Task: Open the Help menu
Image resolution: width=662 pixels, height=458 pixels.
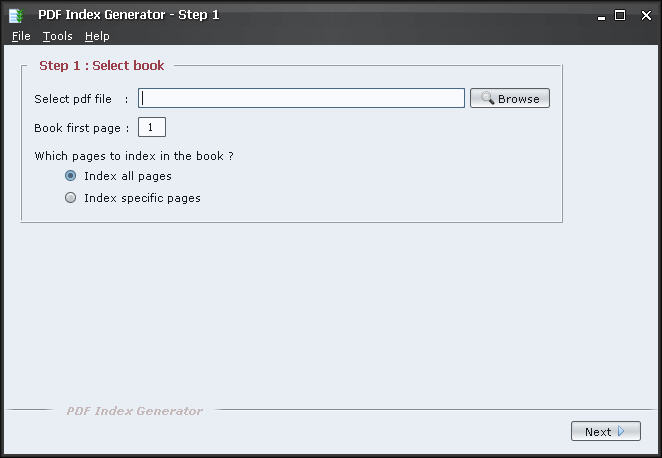Action: click(x=97, y=36)
